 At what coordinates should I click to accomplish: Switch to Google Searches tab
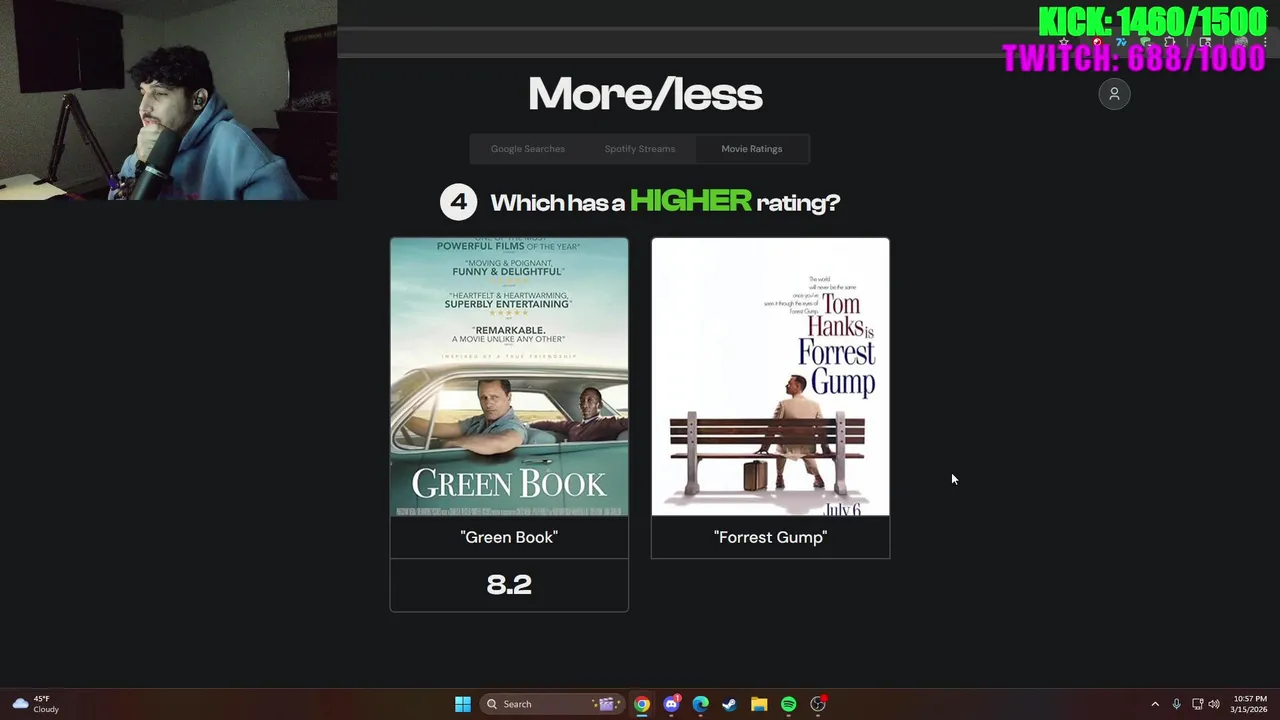(x=527, y=149)
